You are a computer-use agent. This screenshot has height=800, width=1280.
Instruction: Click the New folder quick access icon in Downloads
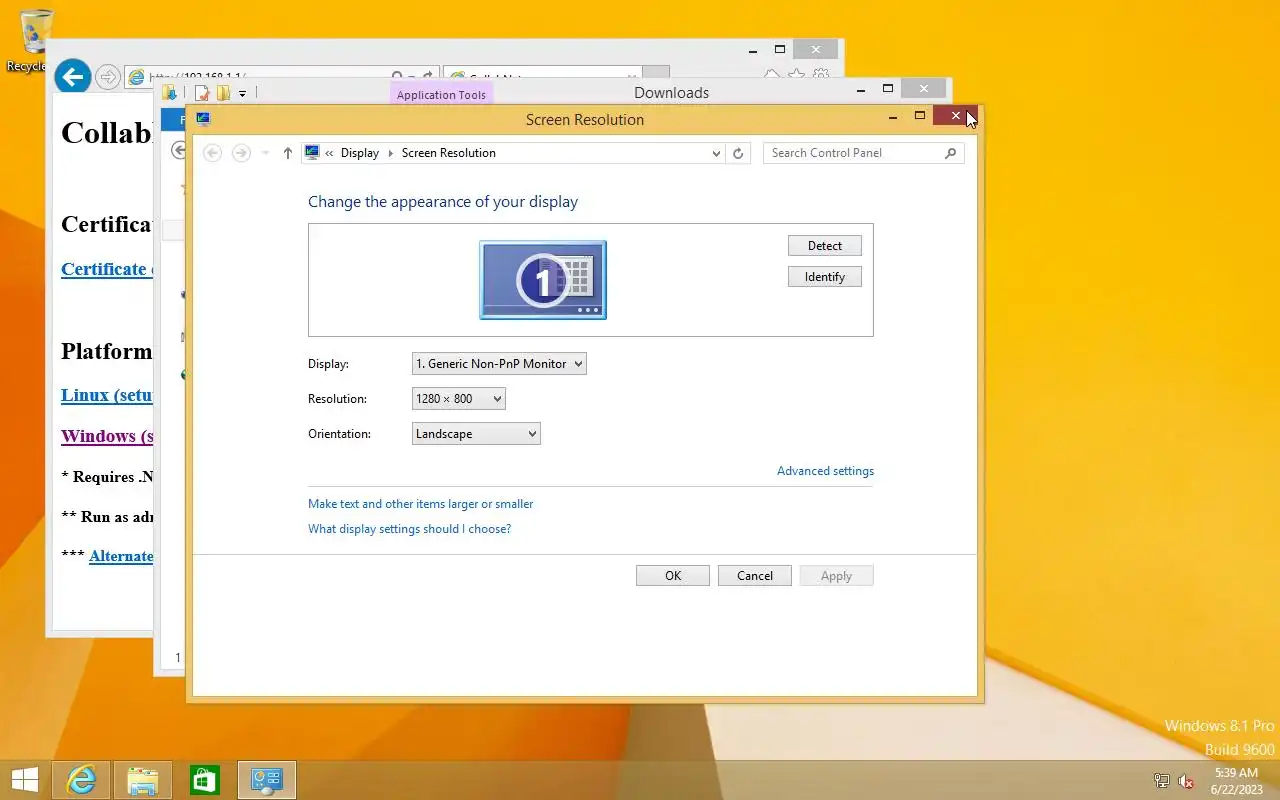223,93
